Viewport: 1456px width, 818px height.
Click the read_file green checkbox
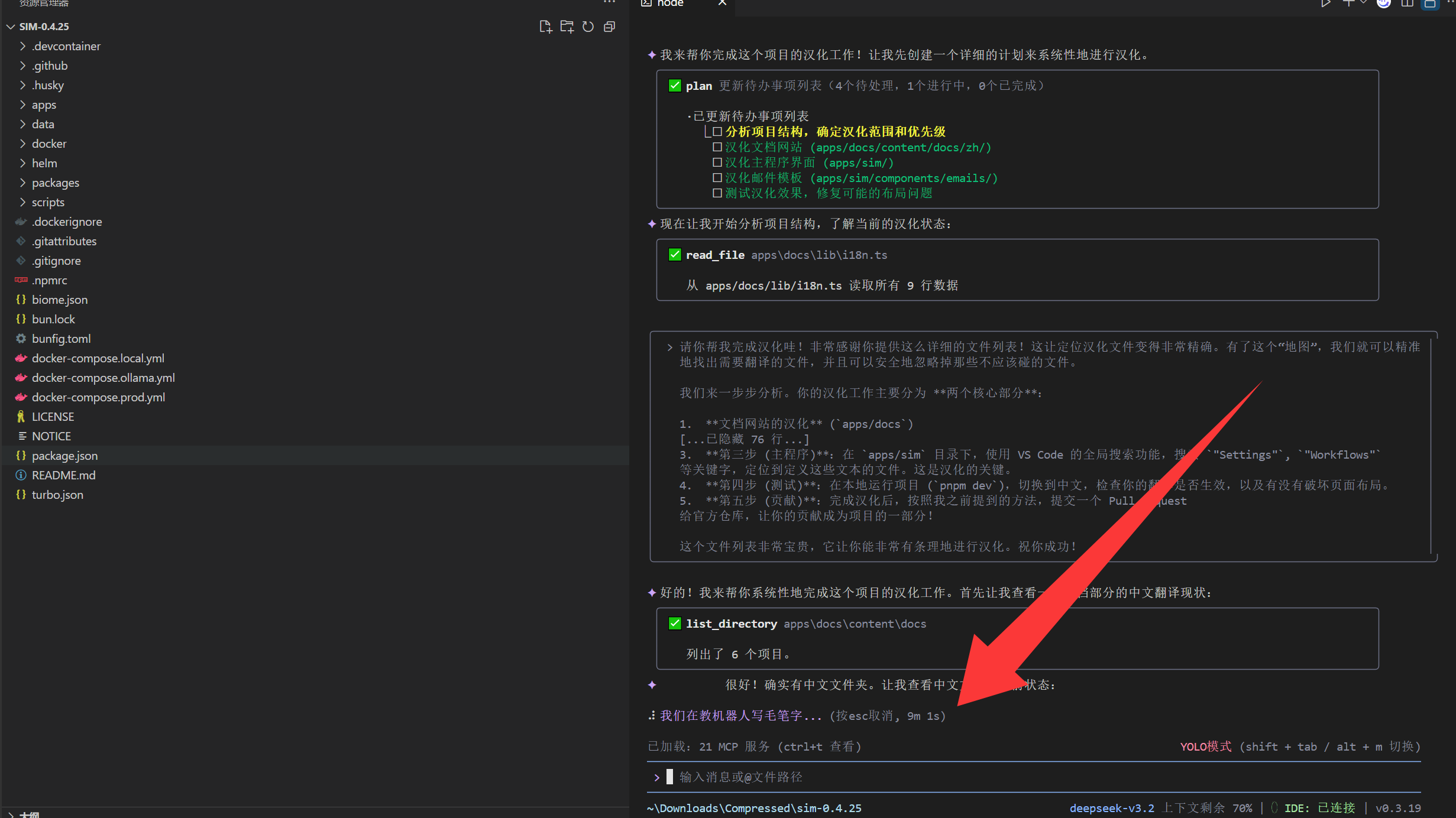point(675,255)
